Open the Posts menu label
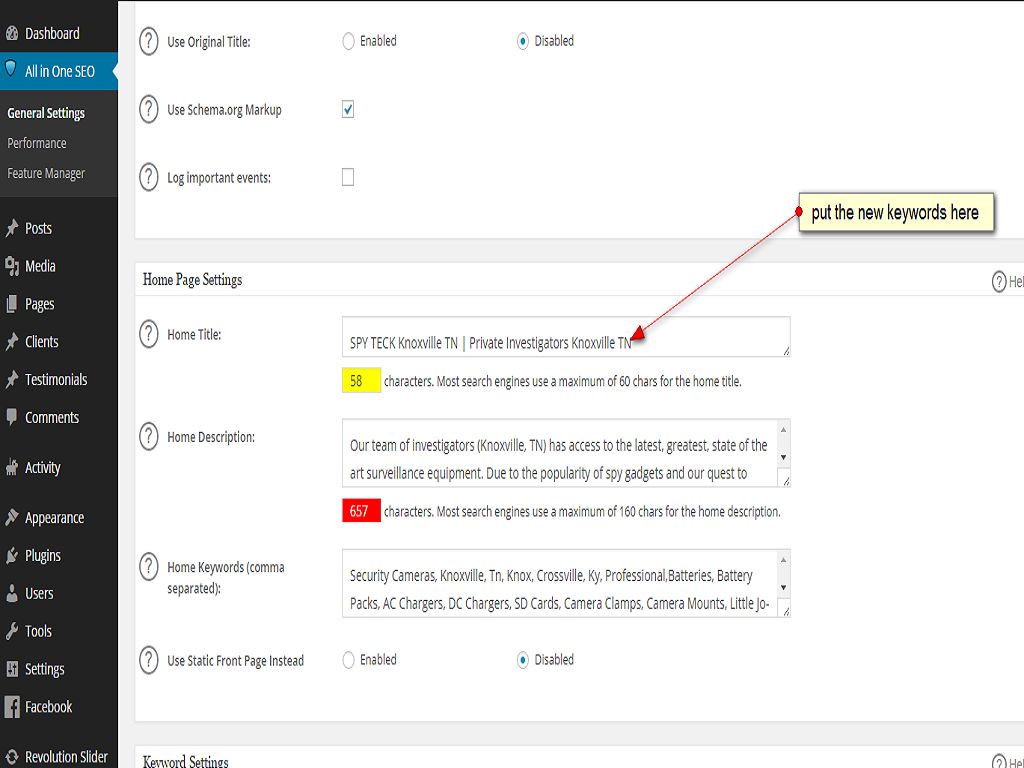Screen dimensions: 1024x768 38,228
